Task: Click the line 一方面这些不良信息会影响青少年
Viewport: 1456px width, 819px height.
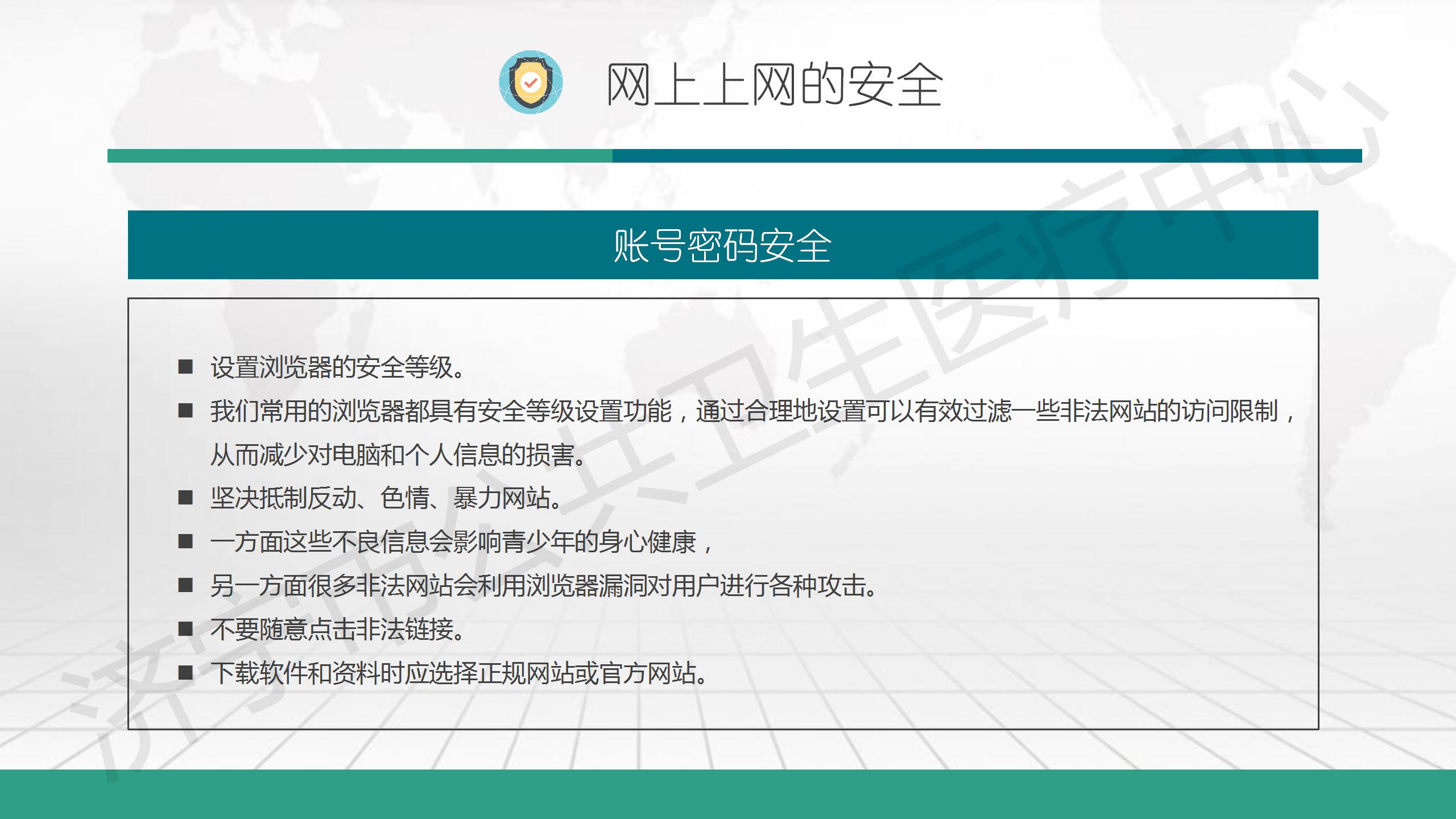Action: pyautogui.click(x=461, y=542)
